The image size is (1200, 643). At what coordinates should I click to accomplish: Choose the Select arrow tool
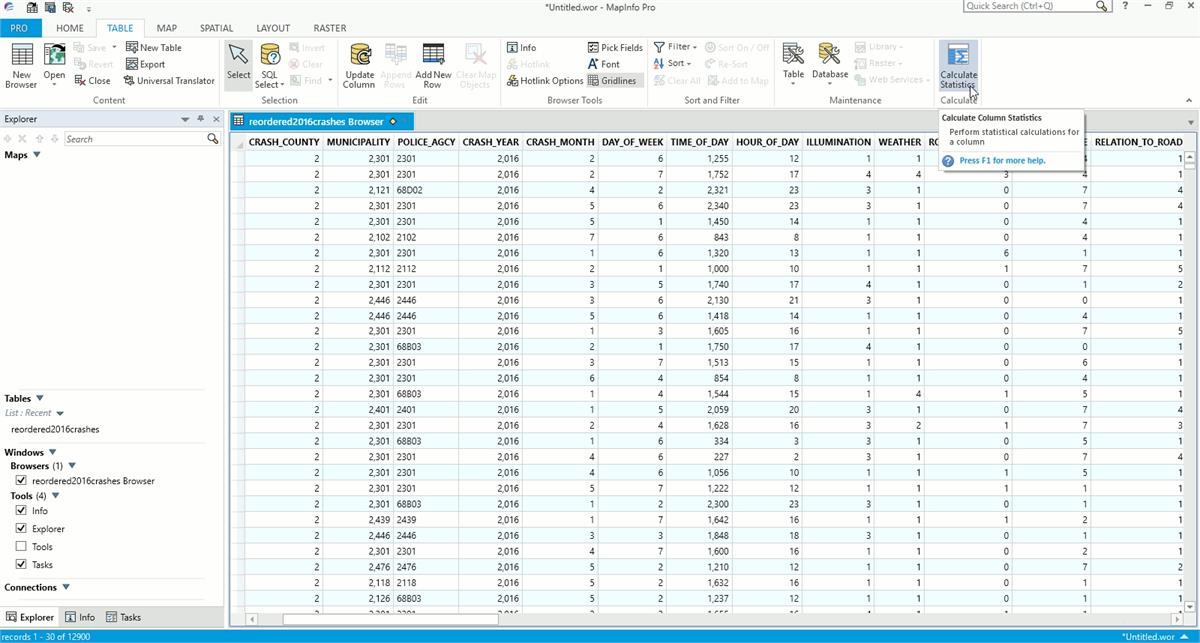click(239, 56)
